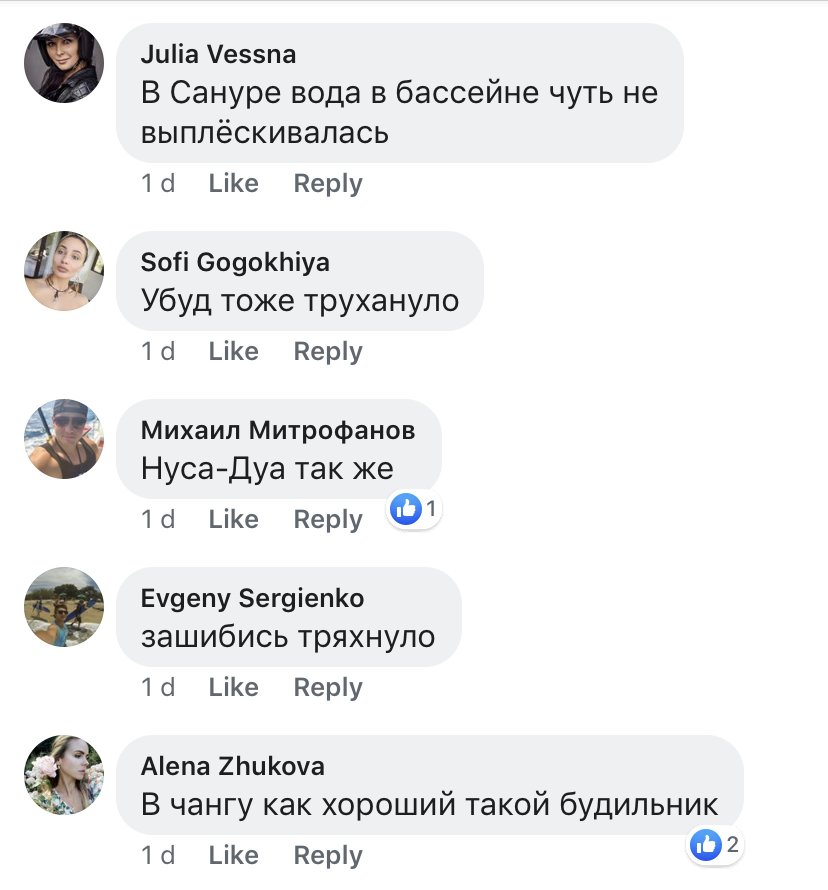This screenshot has width=828, height=890.
Task: Click like reaction icon on Нуса-Дуа comment
Action: pyautogui.click(x=406, y=509)
